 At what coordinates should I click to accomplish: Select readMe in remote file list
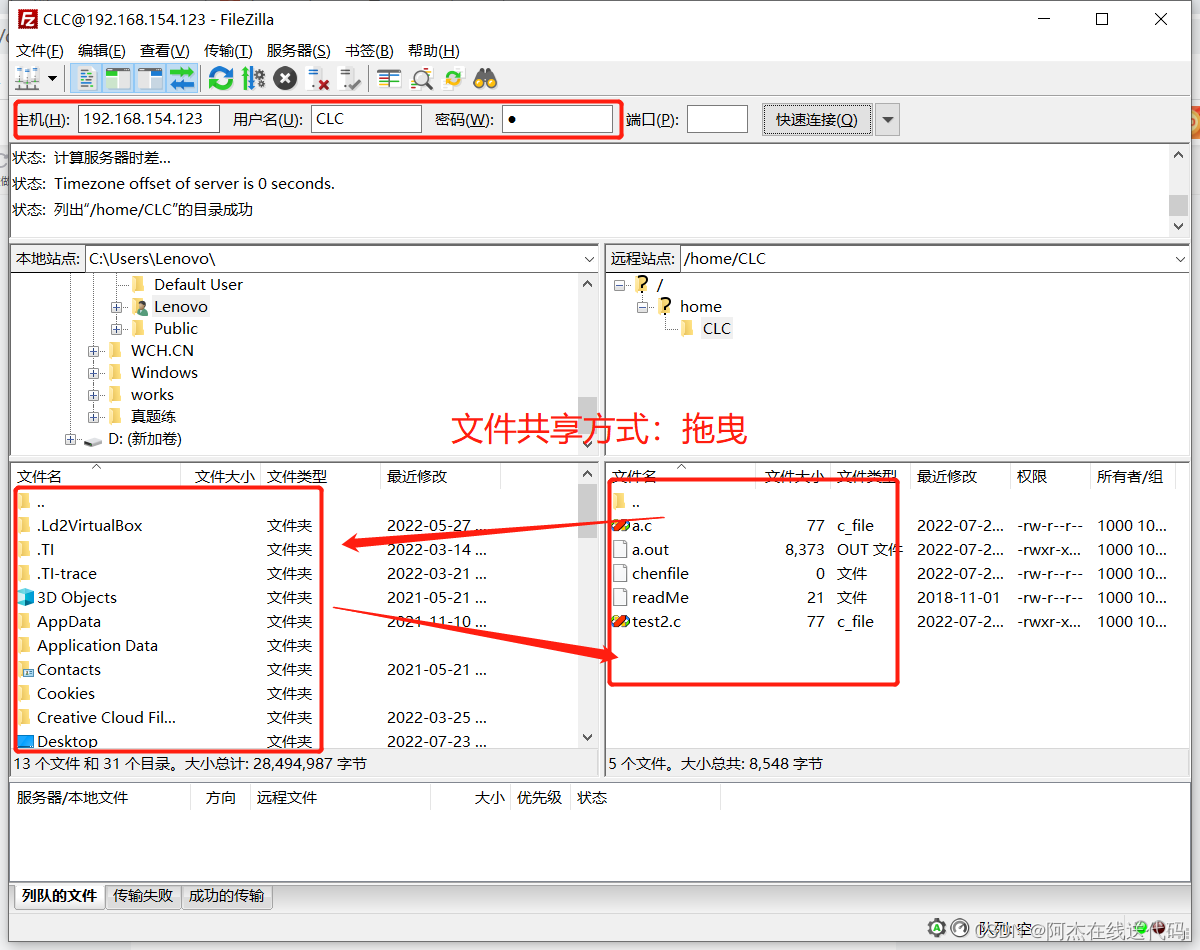(660, 597)
